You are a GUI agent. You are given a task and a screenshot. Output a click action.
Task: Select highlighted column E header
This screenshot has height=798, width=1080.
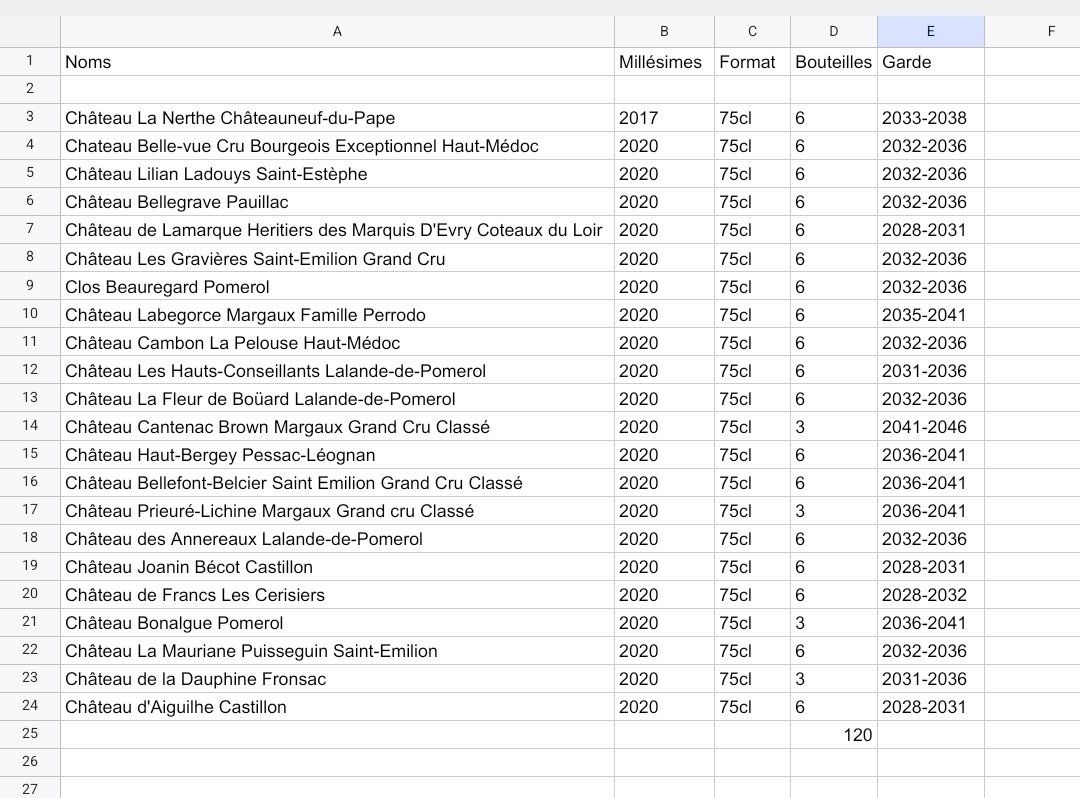pos(931,31)
